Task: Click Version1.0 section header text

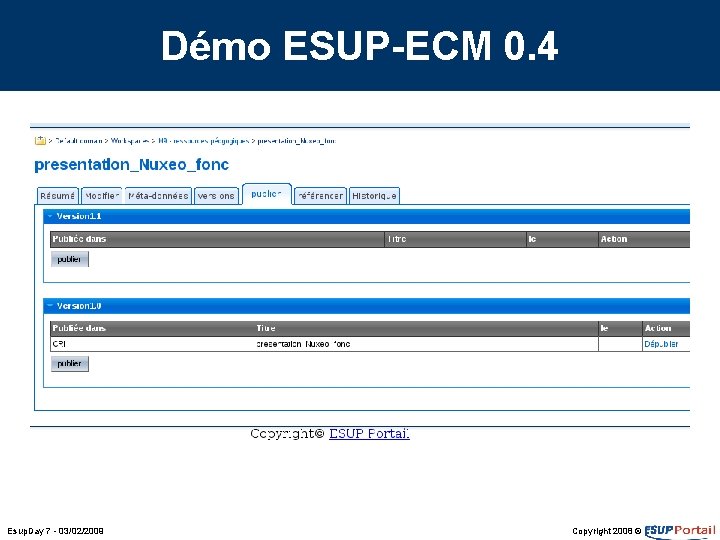Action: point(79,306)
